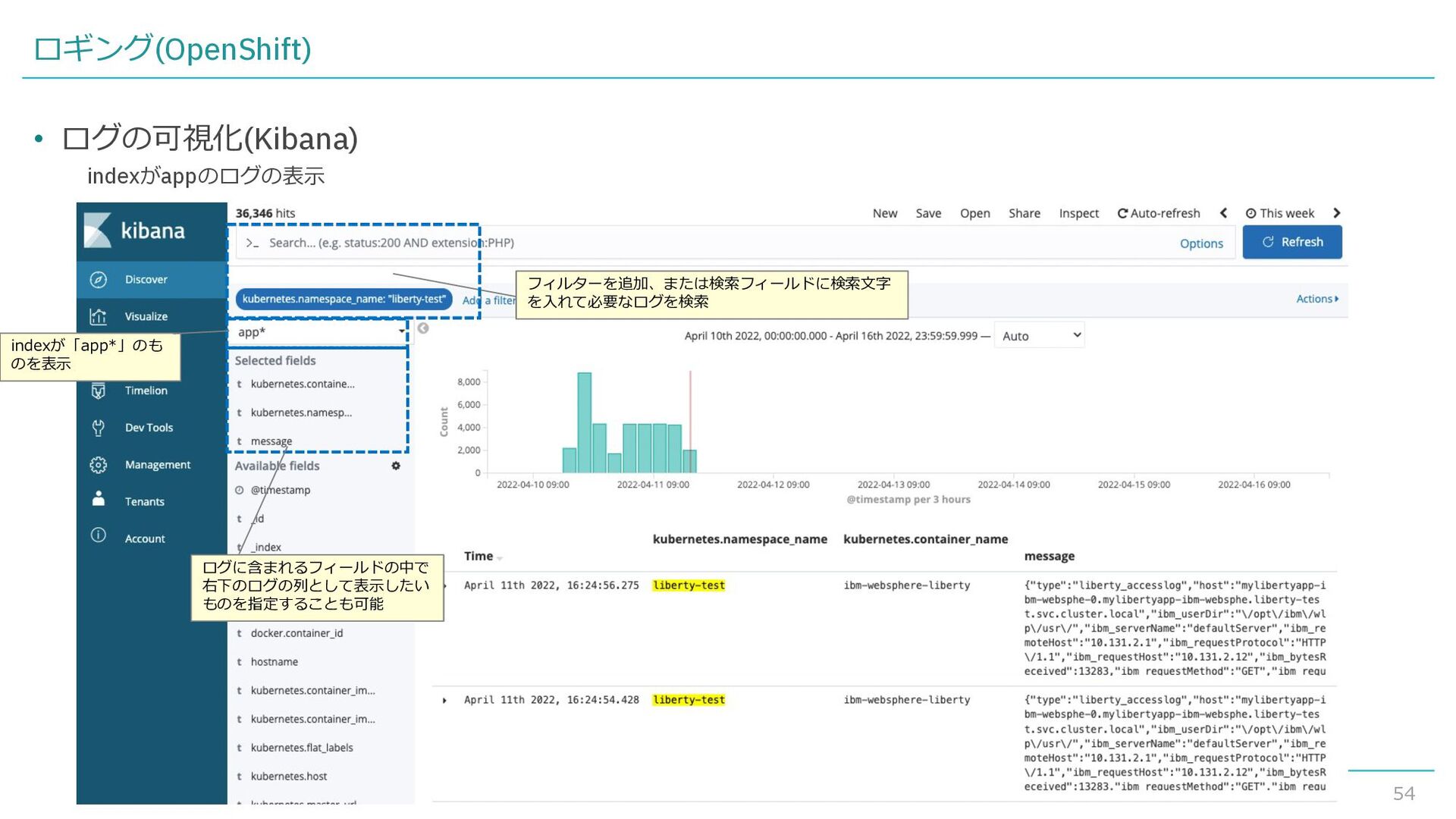Click available field kubernetes.flat_labels
Image resolution: width=1456 pixels, height=819 pixels.
pyautogui.click(x=302, y=748)
